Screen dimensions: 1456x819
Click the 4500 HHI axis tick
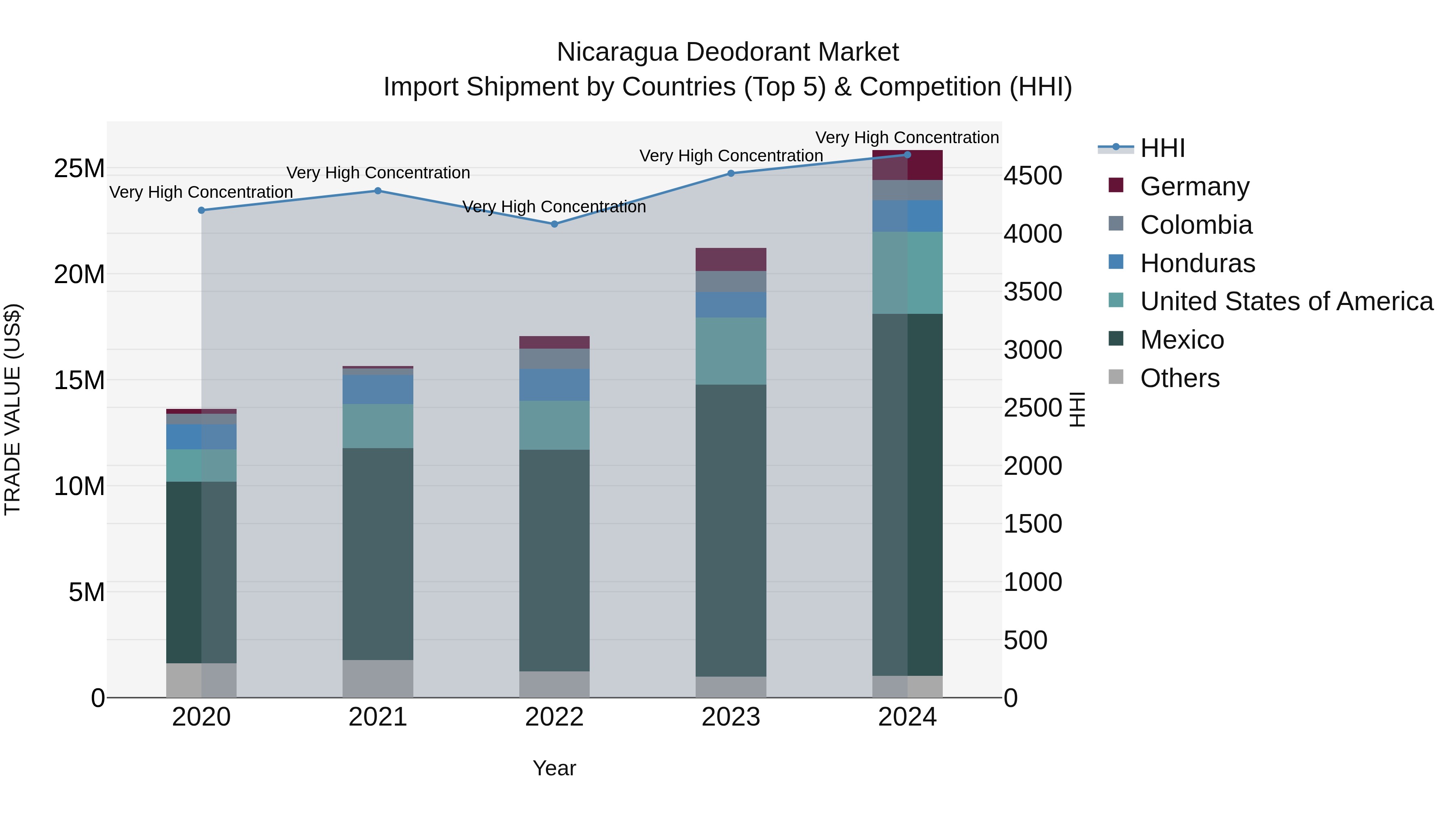[x=1033, y=176]
